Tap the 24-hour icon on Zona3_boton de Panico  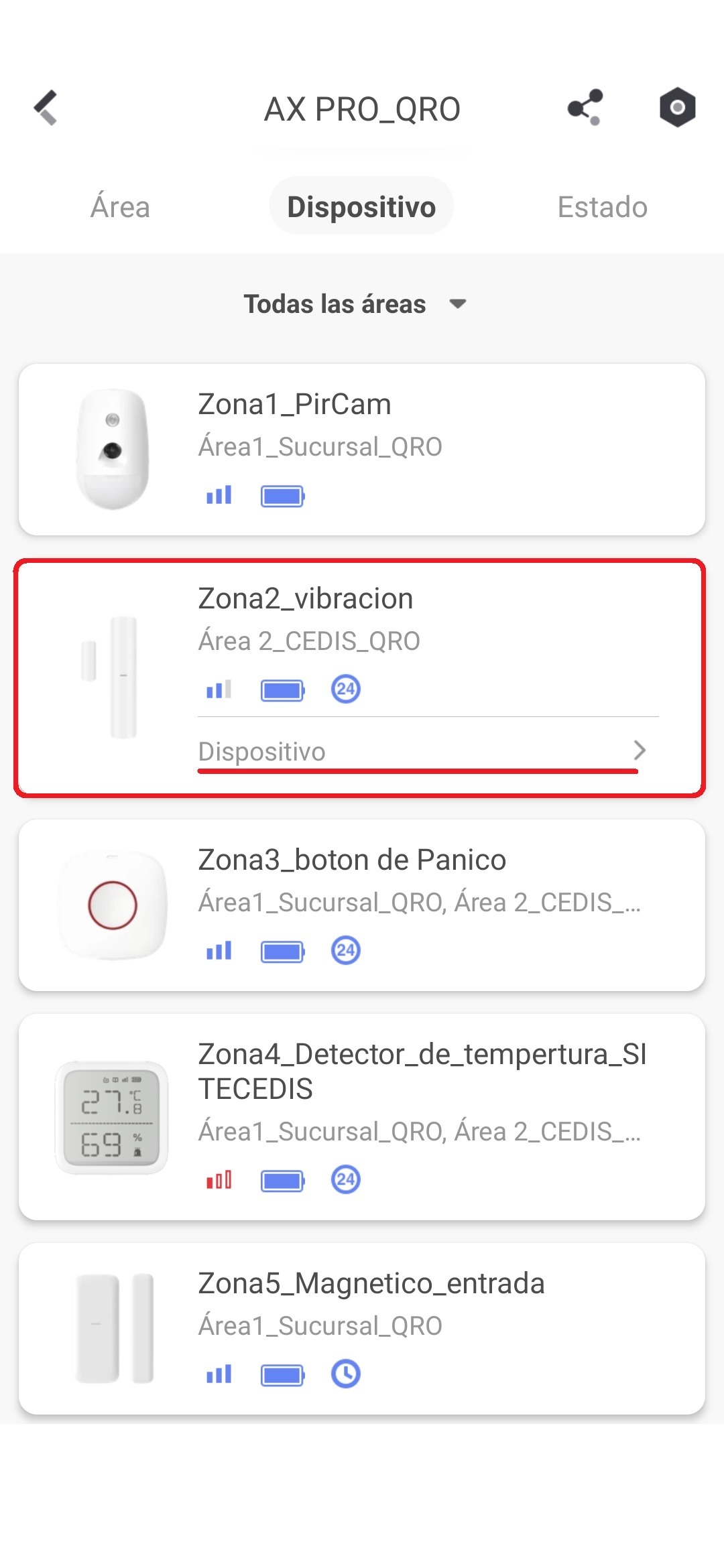click(x=346, y=950)
